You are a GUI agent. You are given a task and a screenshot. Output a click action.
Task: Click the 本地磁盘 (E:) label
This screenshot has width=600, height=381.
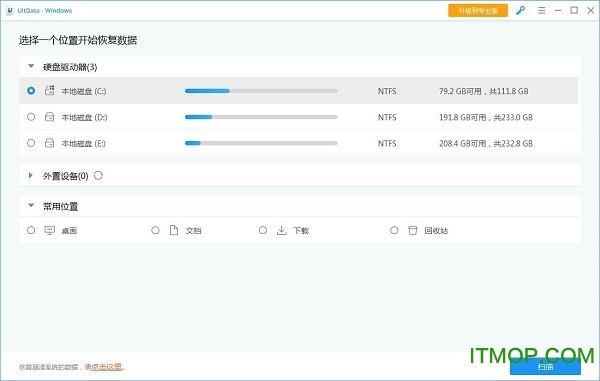click(83, 143)
